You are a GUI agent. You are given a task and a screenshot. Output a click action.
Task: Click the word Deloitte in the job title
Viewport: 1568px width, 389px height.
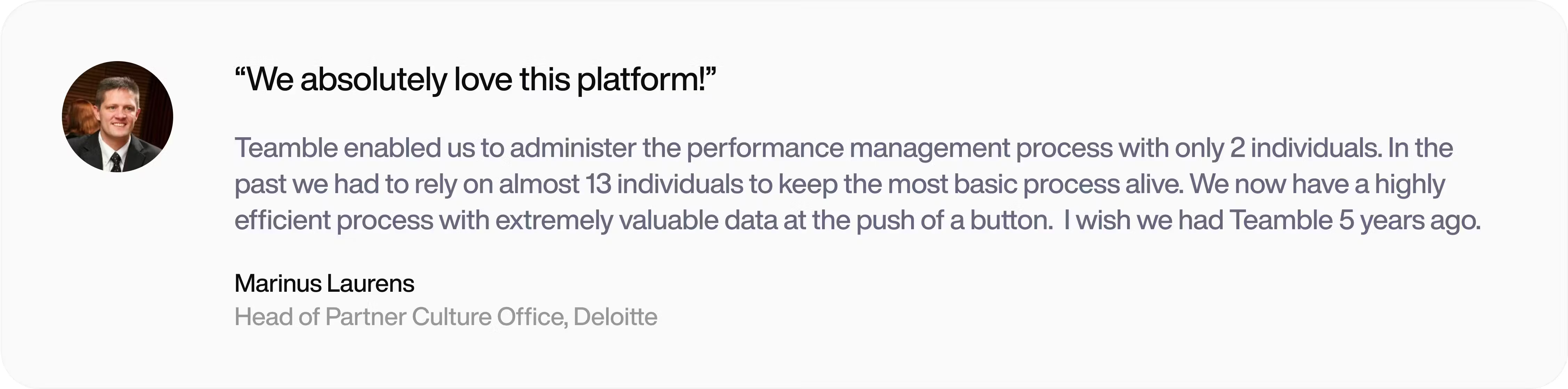pyautogui.click(x=616, y=317)
